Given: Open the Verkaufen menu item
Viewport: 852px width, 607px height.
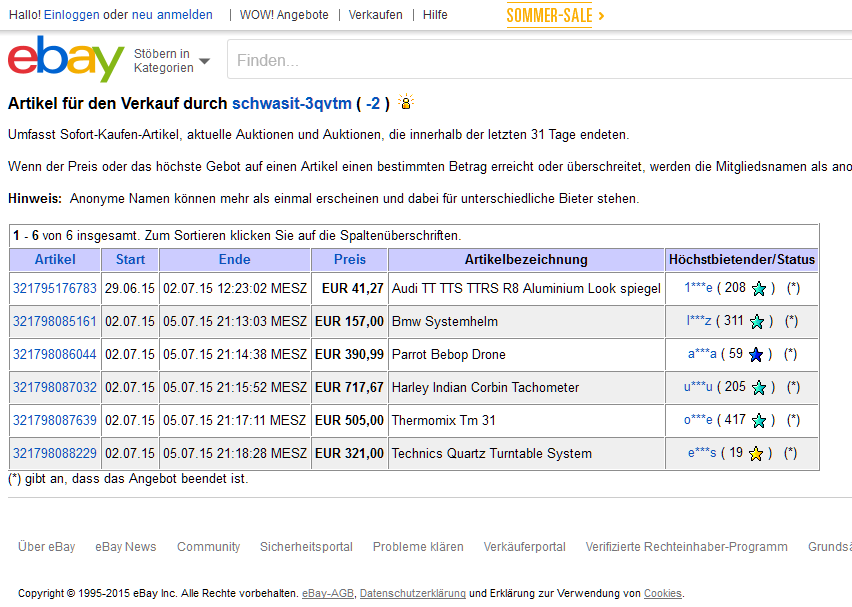Looking at the screenshot, I should tap(375, 15).
